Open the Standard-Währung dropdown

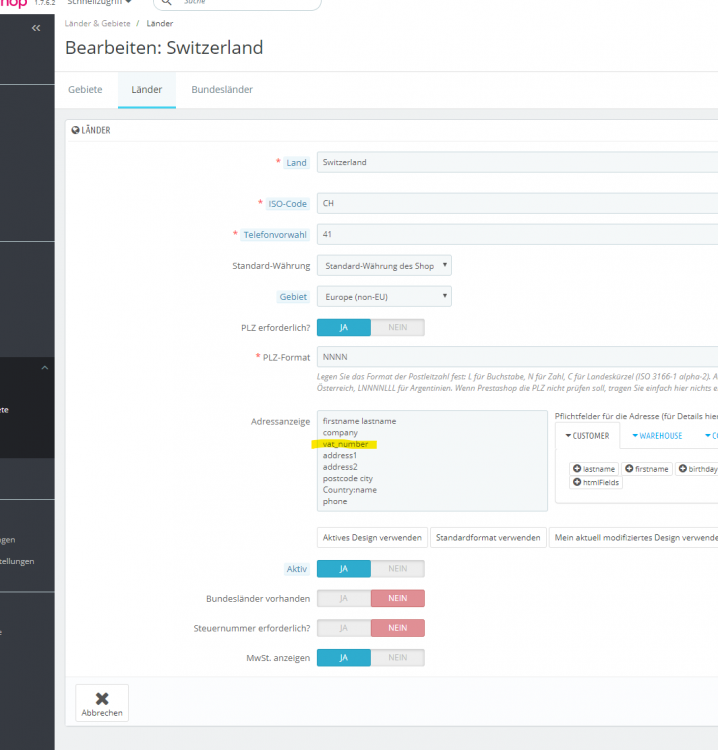tap(384, 265)
